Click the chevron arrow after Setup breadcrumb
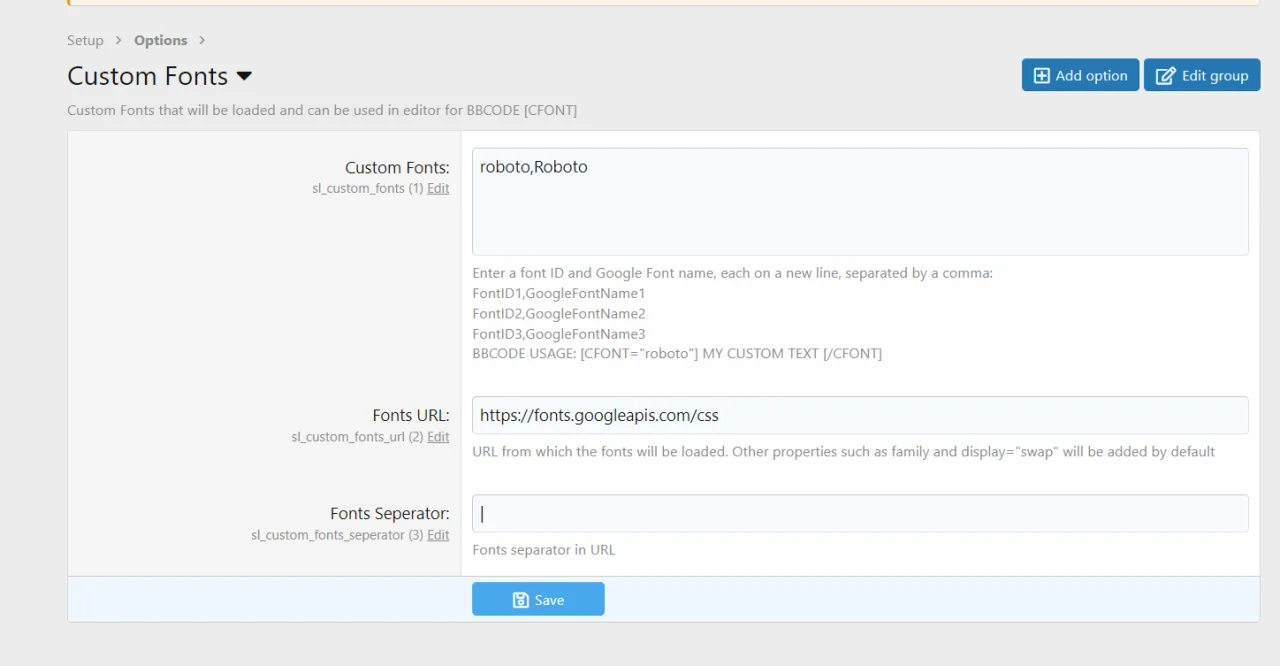The height and width of the screenshot is (666, 1280). click(x=119, y=40)
